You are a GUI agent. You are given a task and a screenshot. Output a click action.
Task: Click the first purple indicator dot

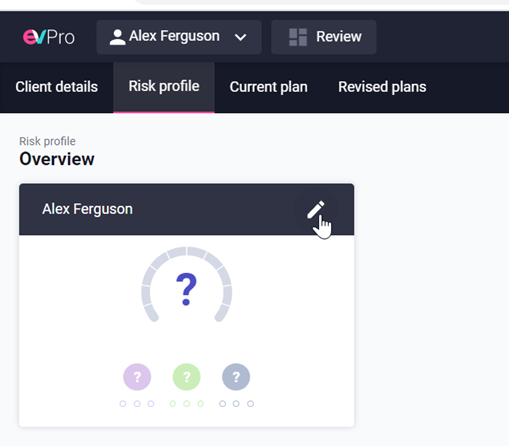click(x=123, y=404)
